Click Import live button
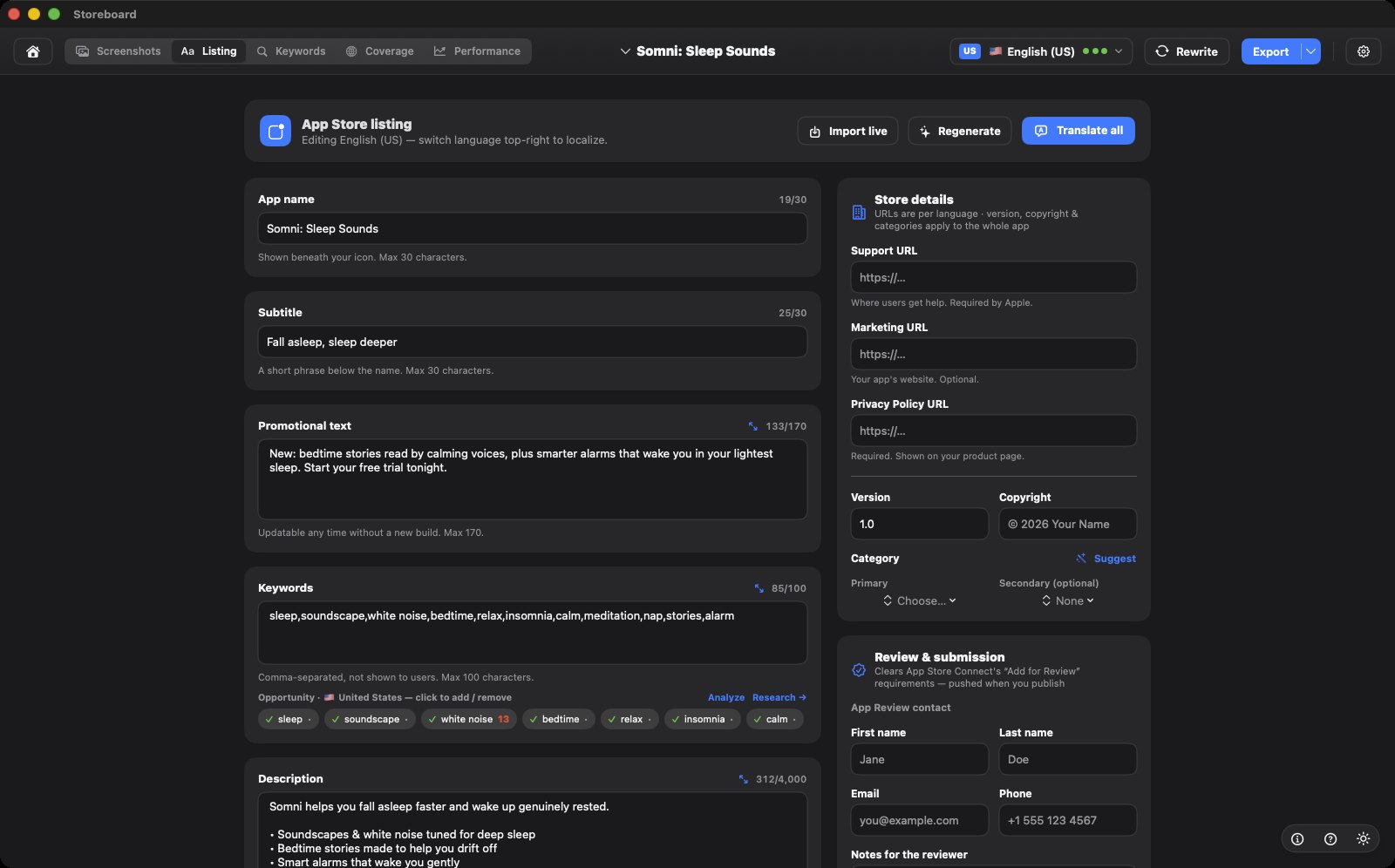This screenshot has height=868, width=1395. pyautogui.click(x=847, y=131)
